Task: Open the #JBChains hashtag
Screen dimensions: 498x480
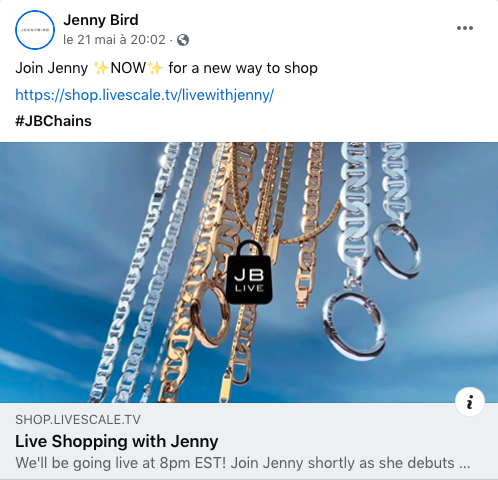Action: click(53, 121)
